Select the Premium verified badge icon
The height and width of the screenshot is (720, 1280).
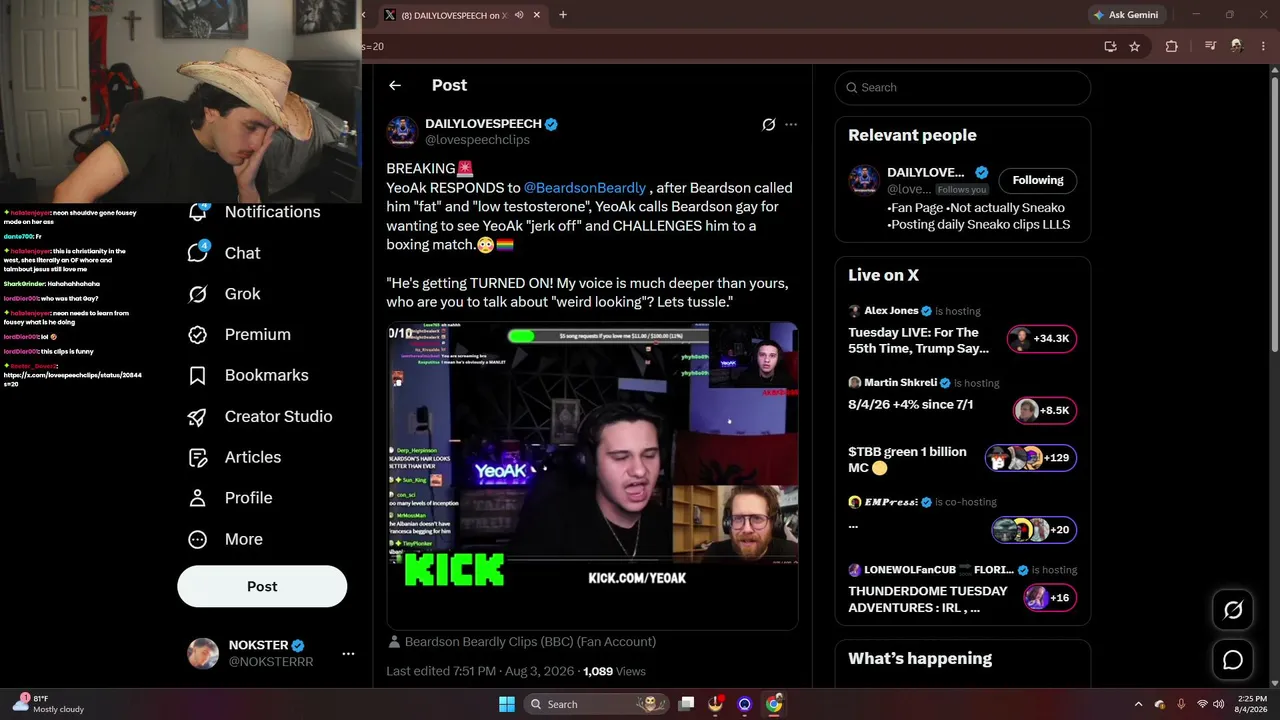coord(198,334)
